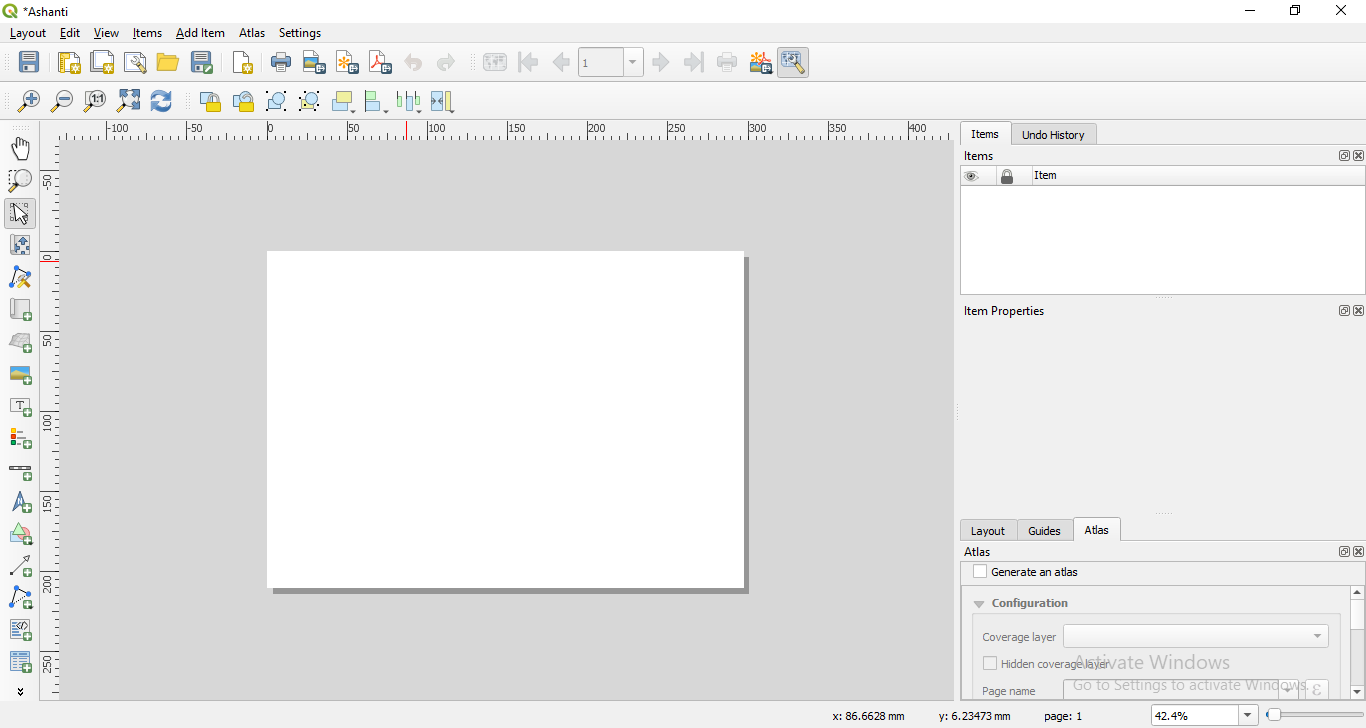The image size is (1366, 728).
Task: Add a legend item
Action: [20, 438]
